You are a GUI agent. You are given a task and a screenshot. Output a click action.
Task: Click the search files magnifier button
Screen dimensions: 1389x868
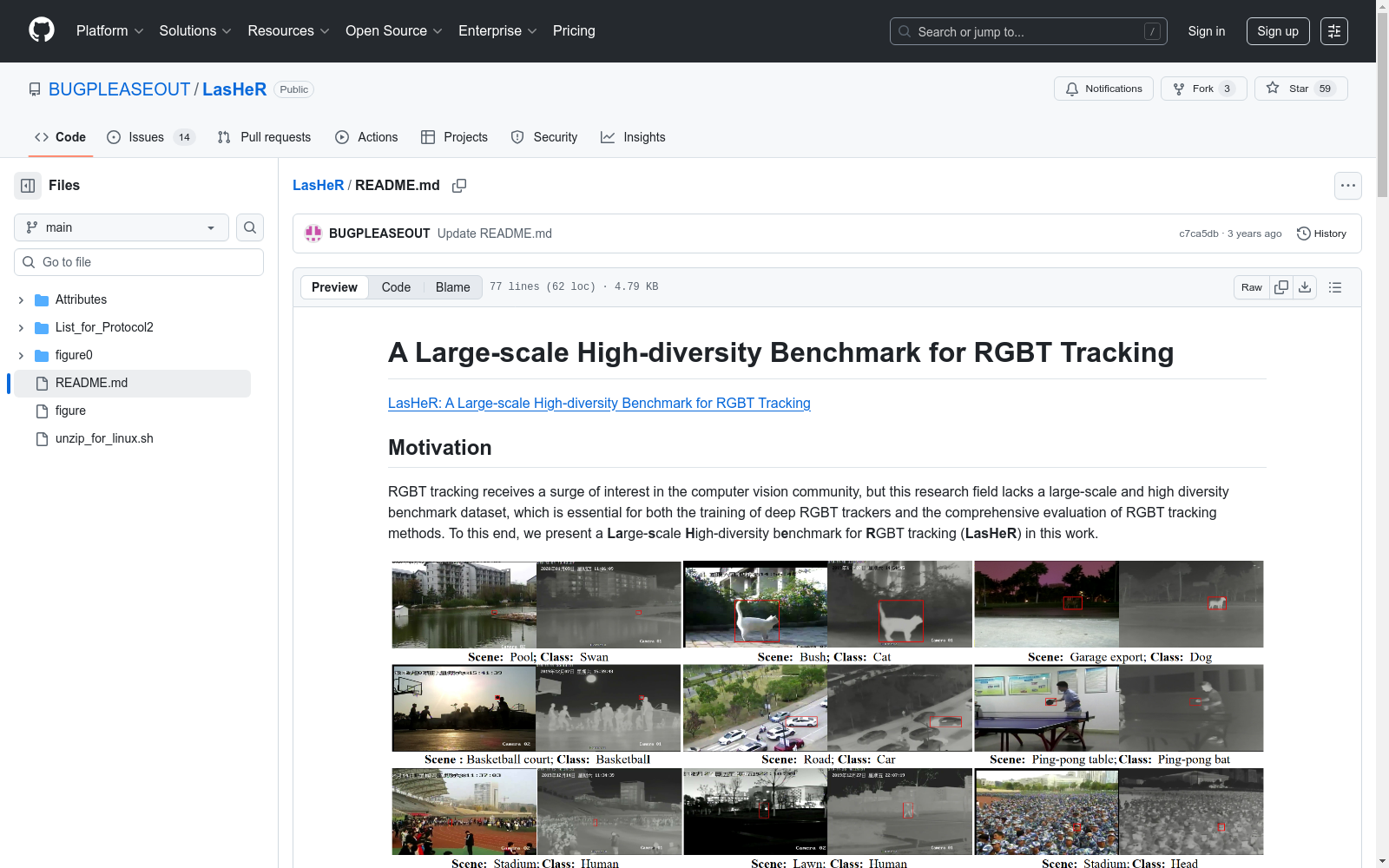[250, 227]
